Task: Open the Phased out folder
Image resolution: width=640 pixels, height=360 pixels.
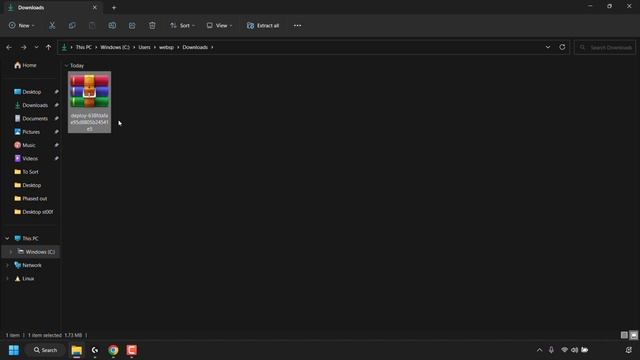Action: point(31,198)
